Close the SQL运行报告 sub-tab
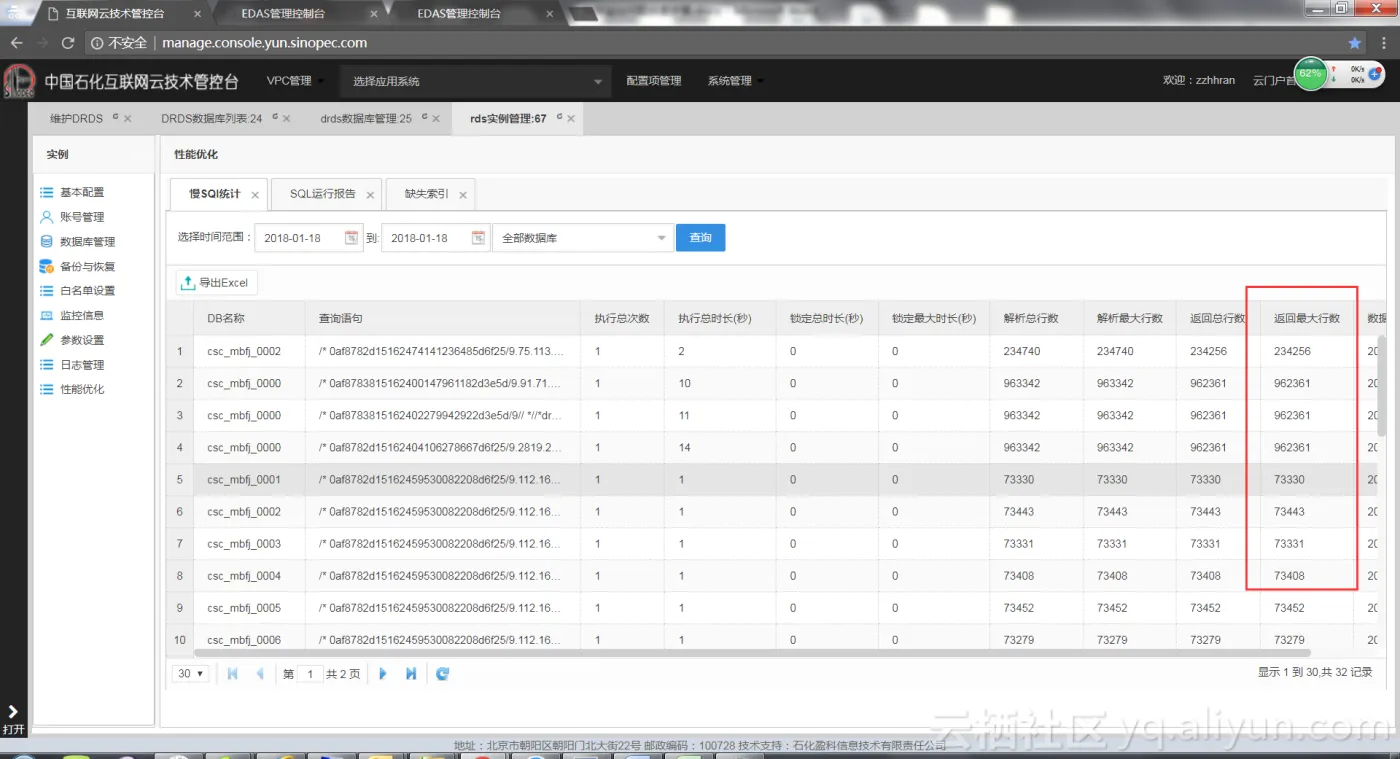1400x759 pixels. 370,195
